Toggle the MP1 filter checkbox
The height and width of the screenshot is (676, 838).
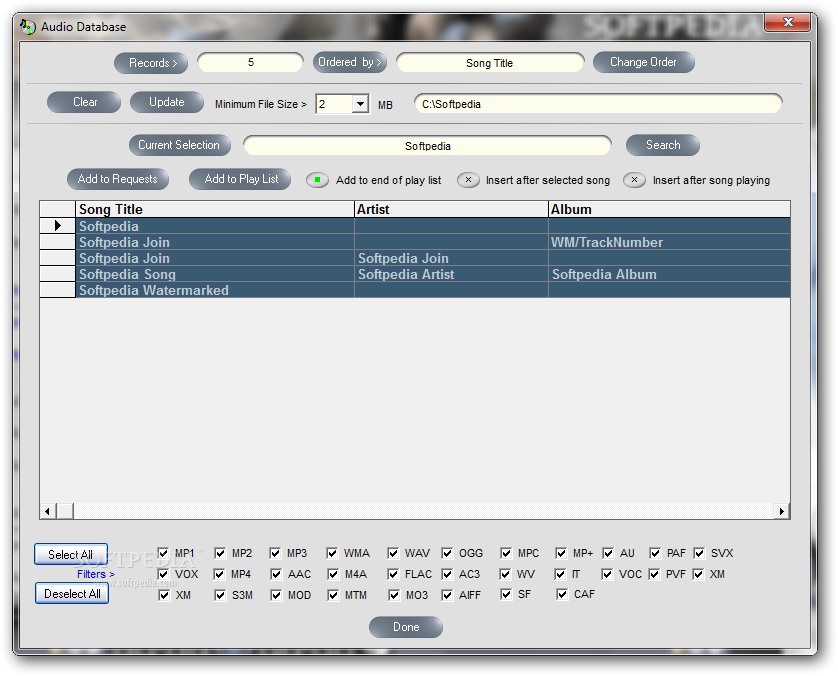point(164,553)
